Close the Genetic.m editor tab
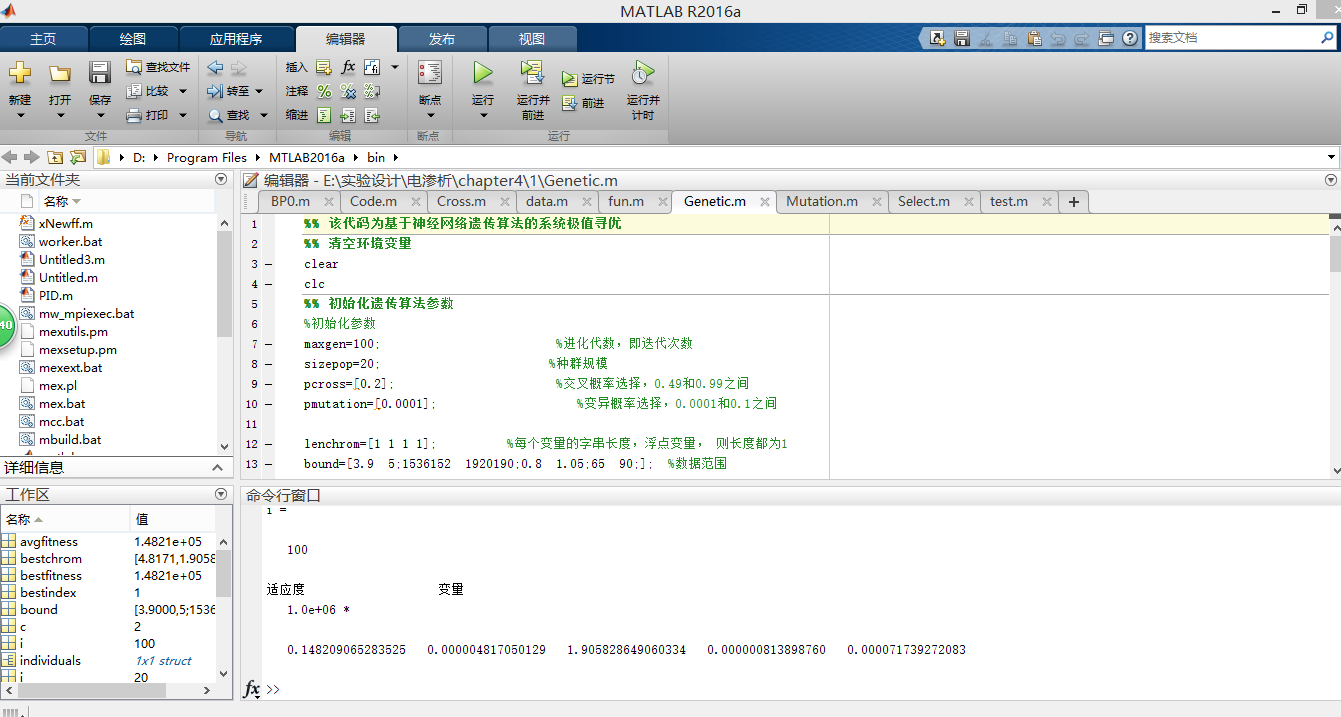This screenshot has height=717, width=1341. point(764,202)
